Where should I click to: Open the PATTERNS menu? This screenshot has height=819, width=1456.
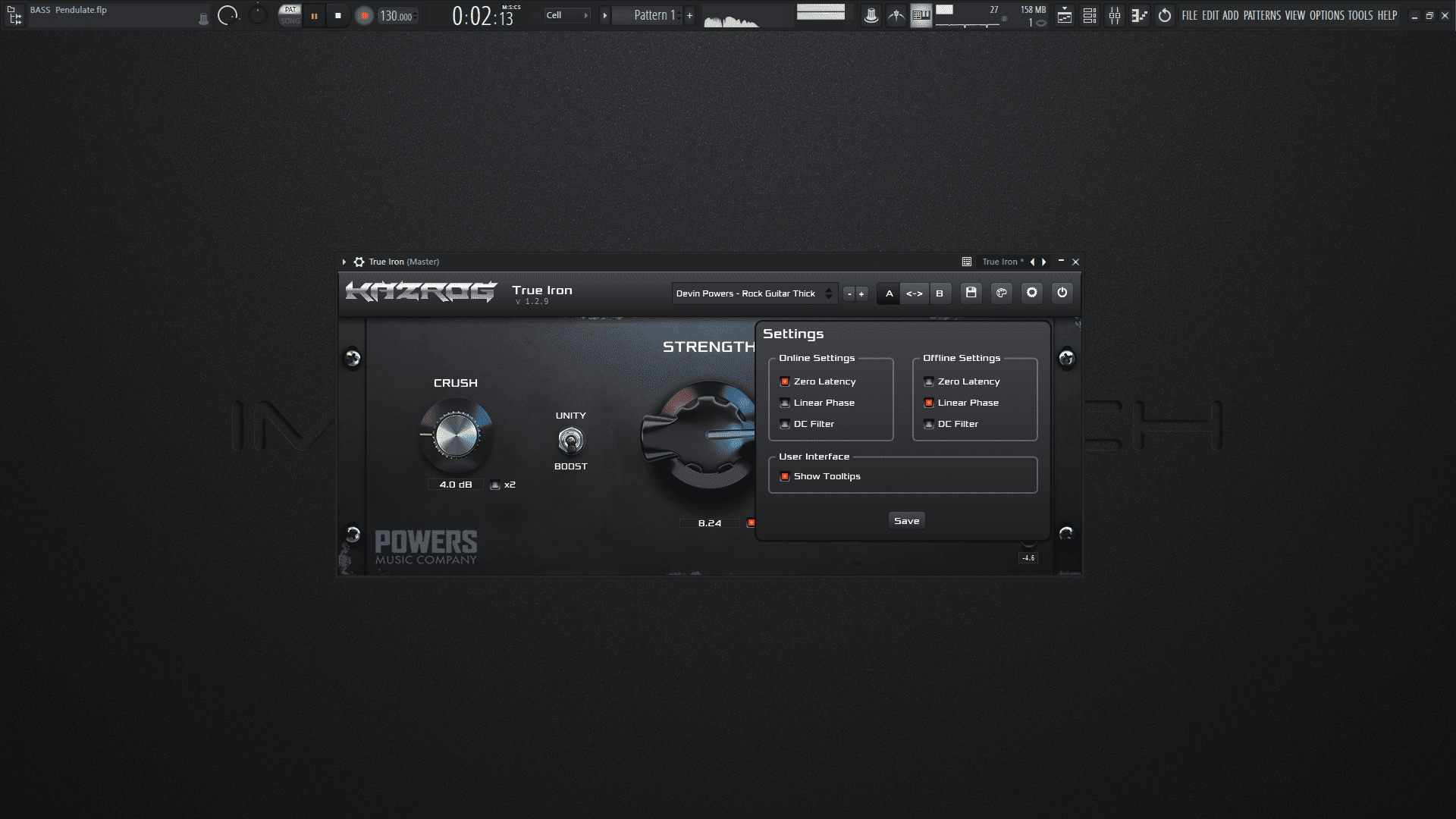1262,15
